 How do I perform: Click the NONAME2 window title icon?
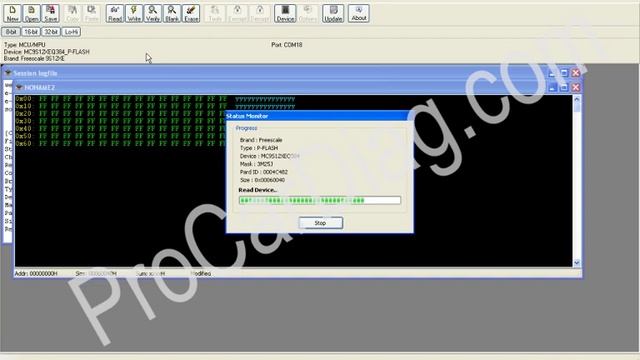[19, 87]
